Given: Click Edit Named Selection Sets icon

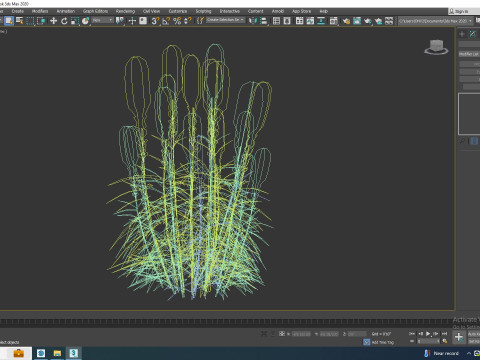Looking at the screenshot, I should coord(200,21).
